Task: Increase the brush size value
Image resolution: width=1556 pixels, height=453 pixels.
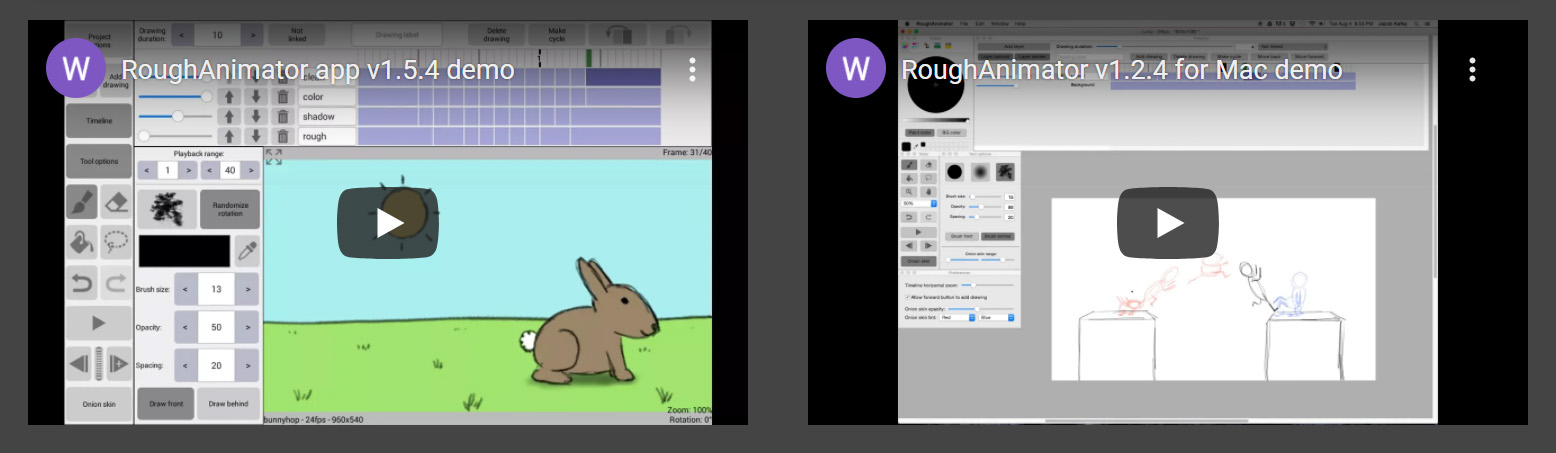Action: pyautogui.click(x=250, y=290)
